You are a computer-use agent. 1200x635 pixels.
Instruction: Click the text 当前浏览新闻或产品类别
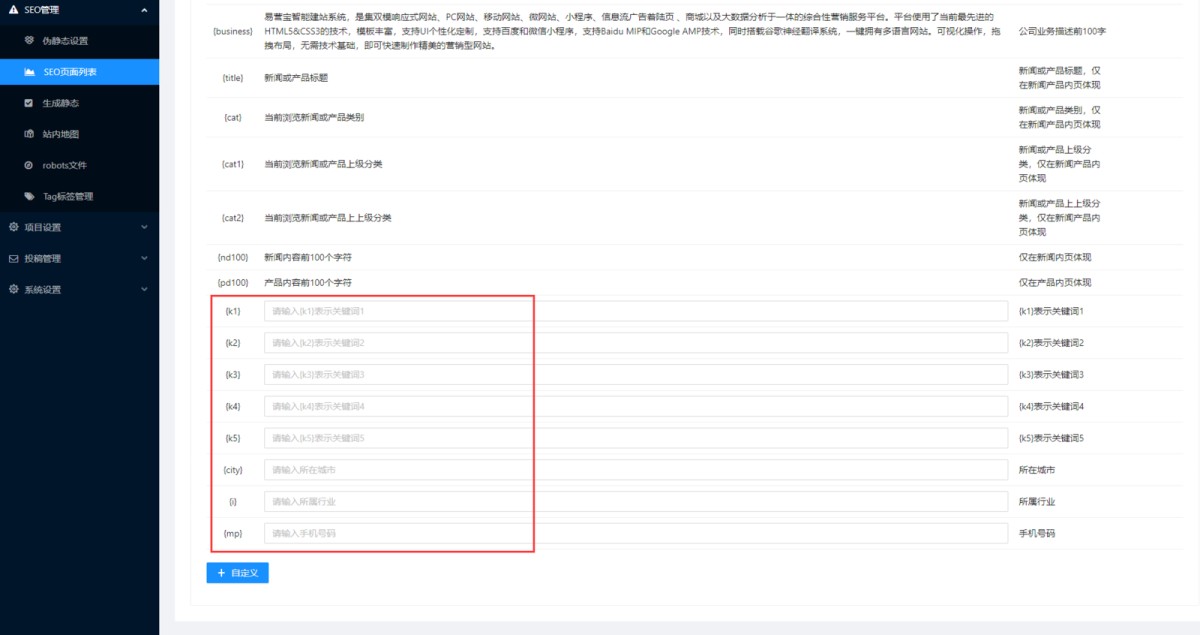pos(314,117)
